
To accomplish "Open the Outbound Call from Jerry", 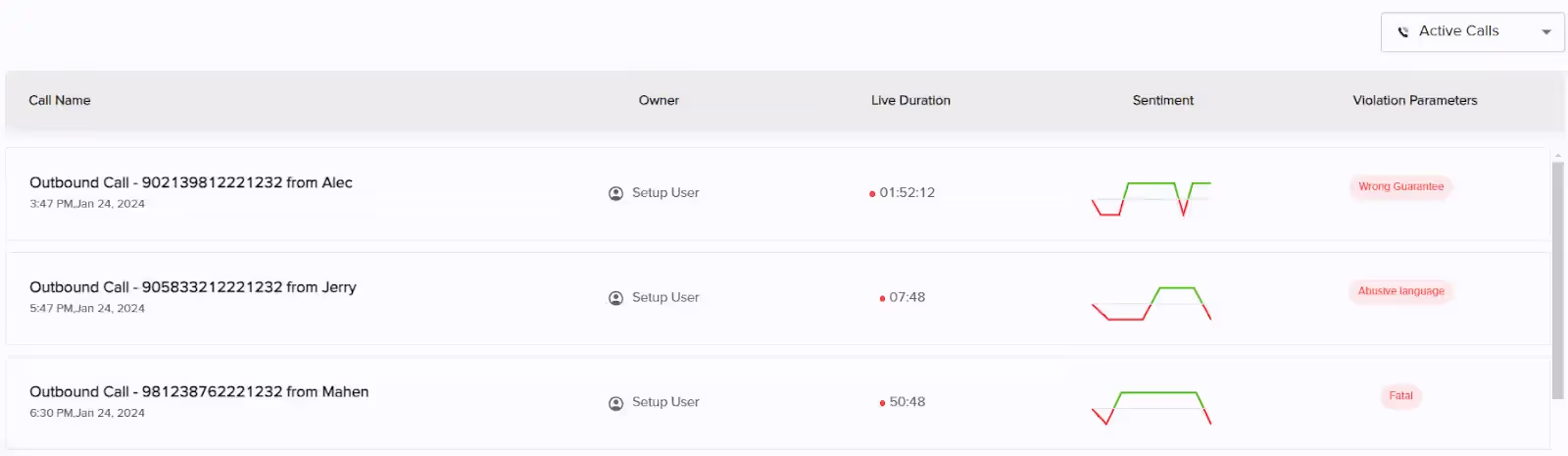I will [193, 287].
